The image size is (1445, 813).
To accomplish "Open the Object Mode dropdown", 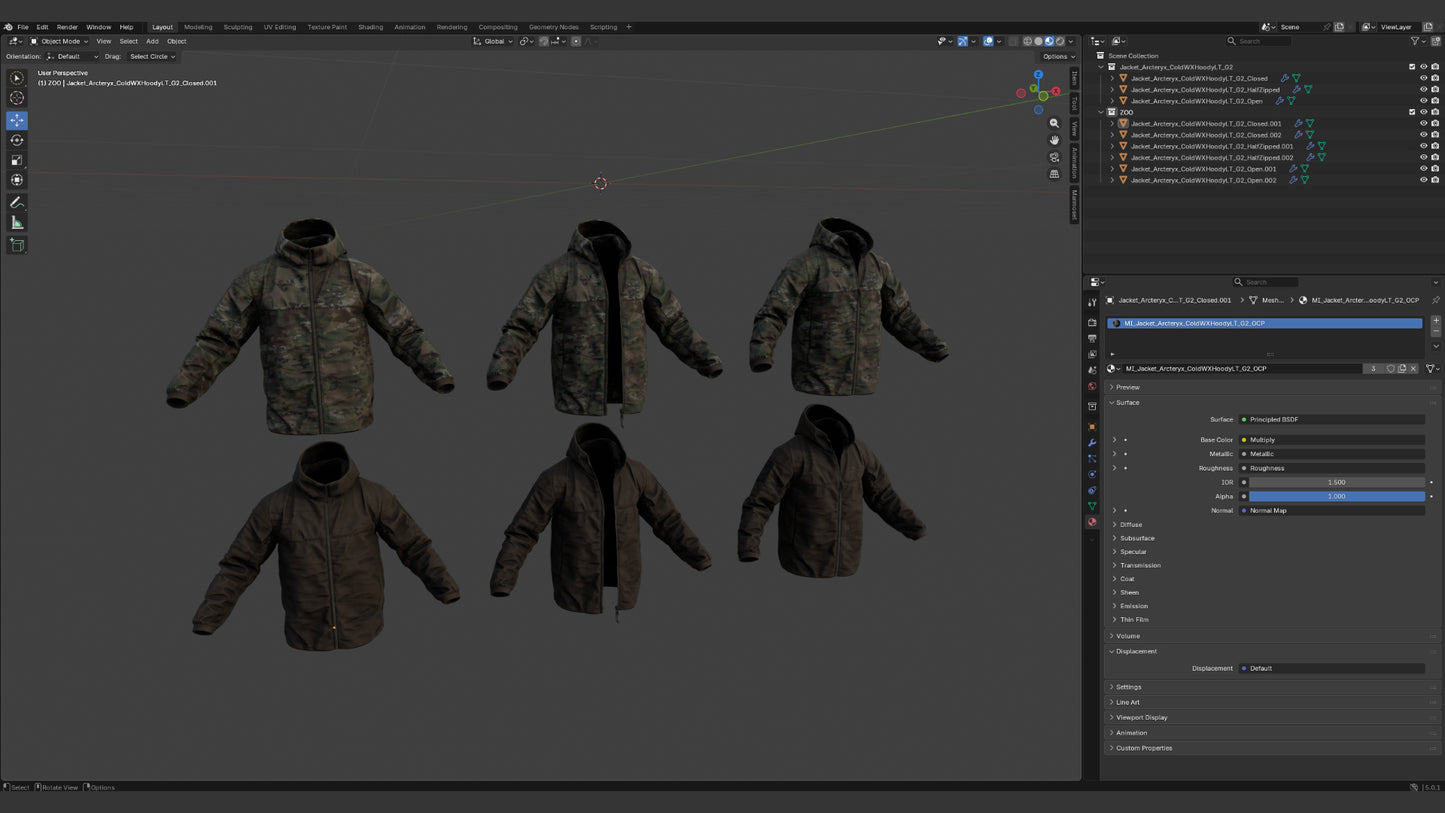I will coord(58,41).
